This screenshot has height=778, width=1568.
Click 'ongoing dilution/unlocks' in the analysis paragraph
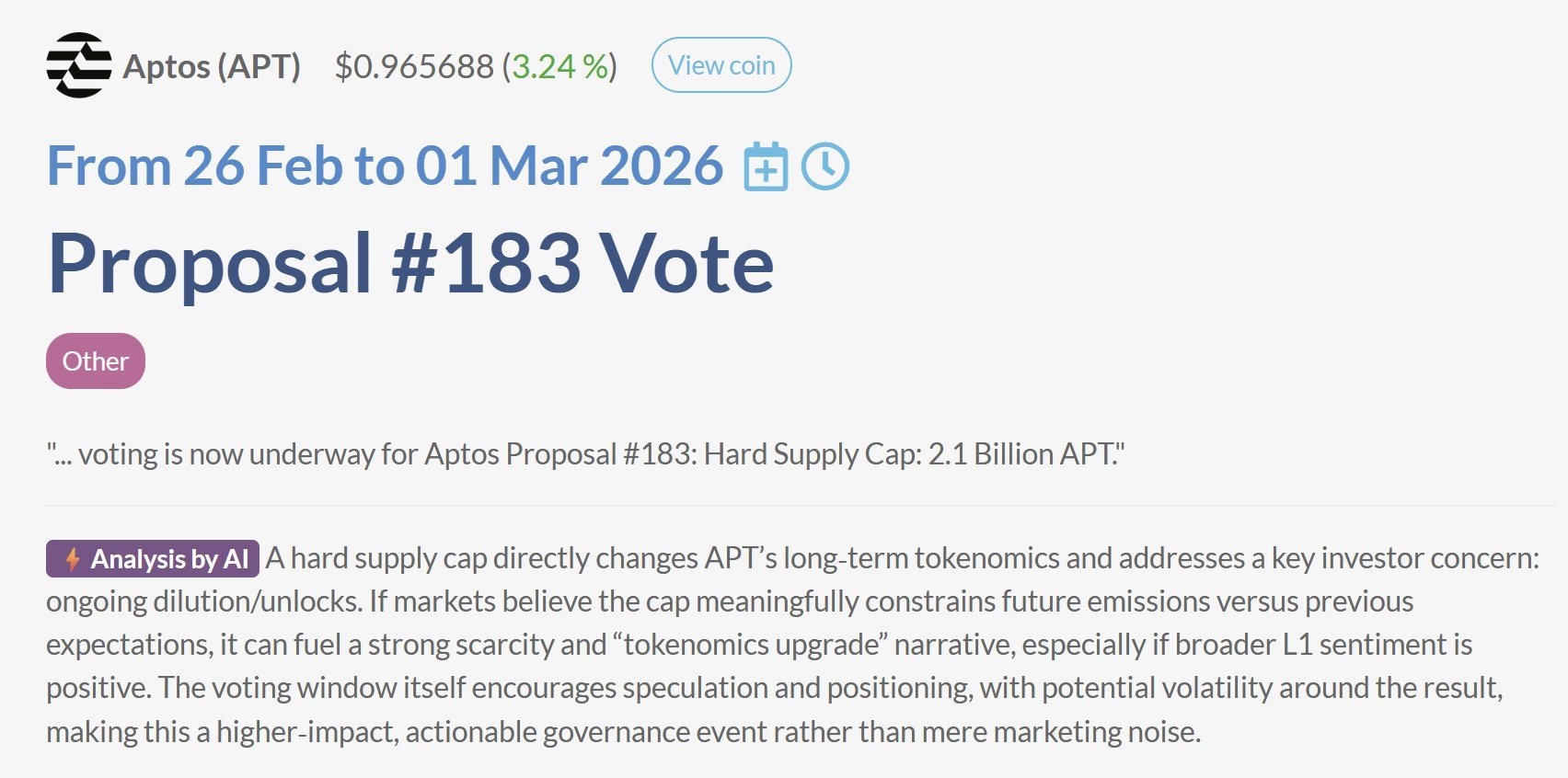tap(203, 601)
